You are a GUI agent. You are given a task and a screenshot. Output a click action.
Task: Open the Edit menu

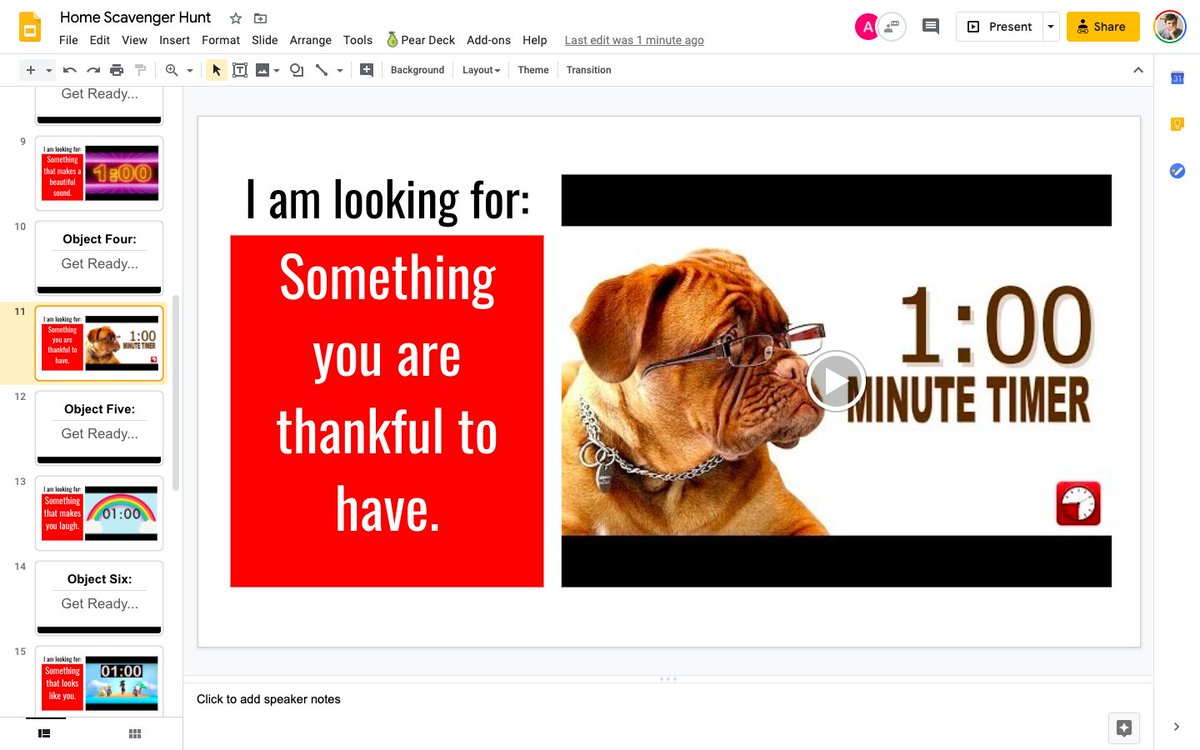[x=100, y=40]
